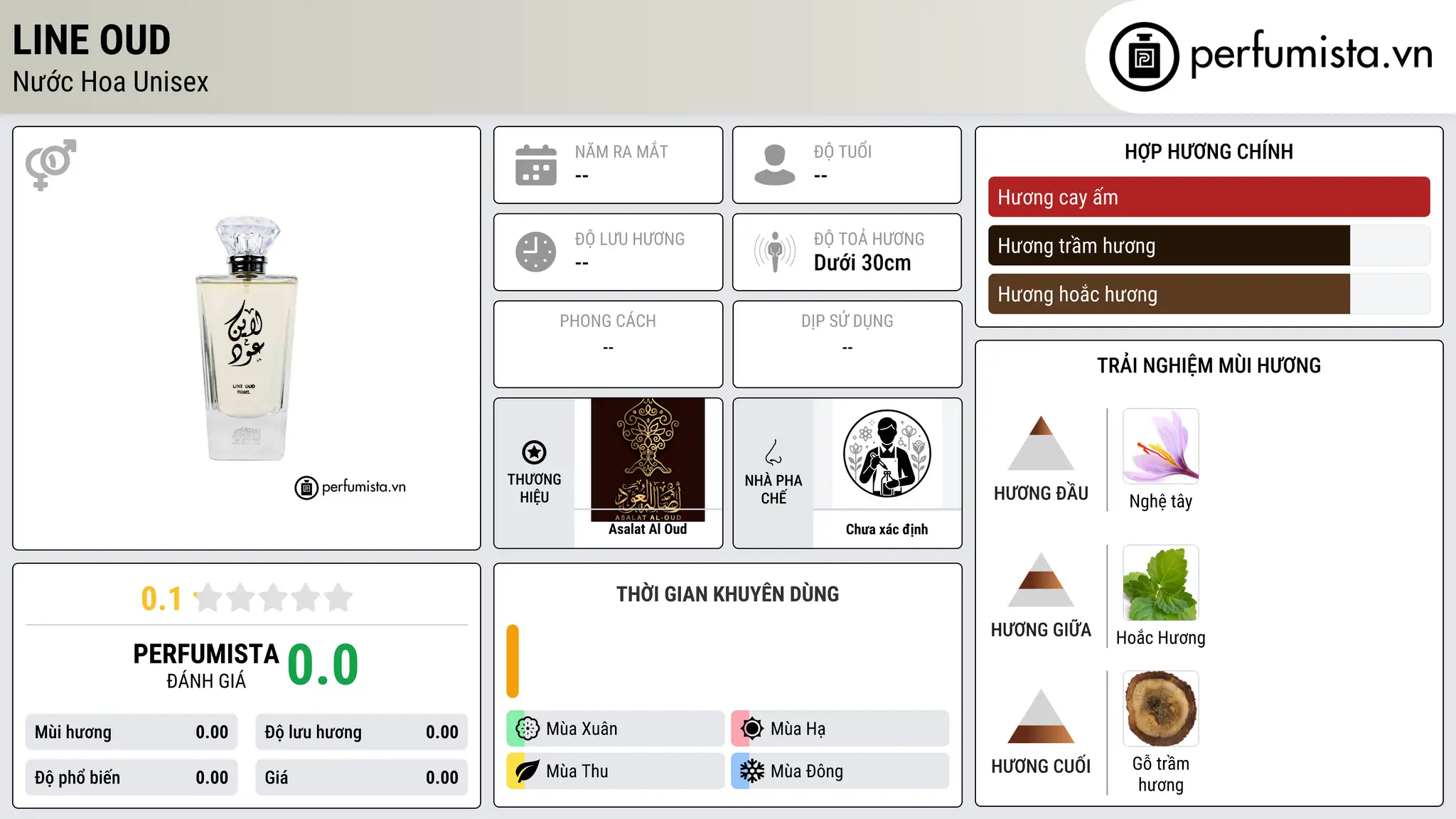Click the green 0.0 Perfumista rating
Image resolution: width=1456 pixels, height=819 pixels.
click(323, 664)
